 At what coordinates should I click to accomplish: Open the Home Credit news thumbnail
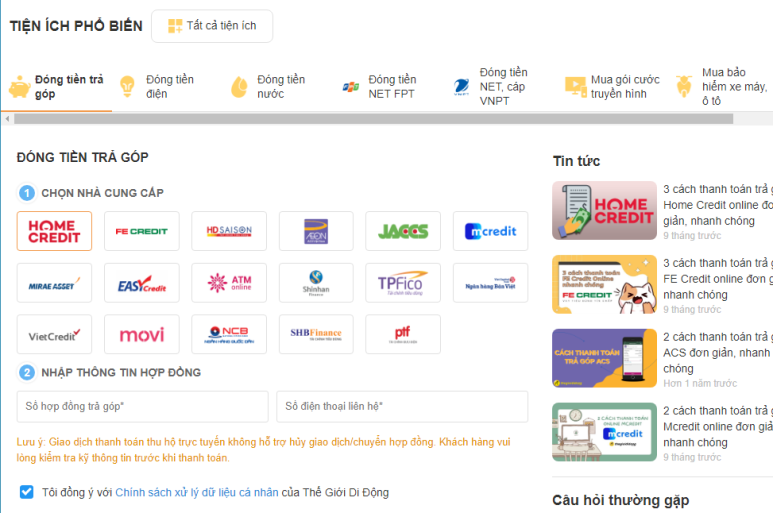pyautogui.click(x=604, y=210)
